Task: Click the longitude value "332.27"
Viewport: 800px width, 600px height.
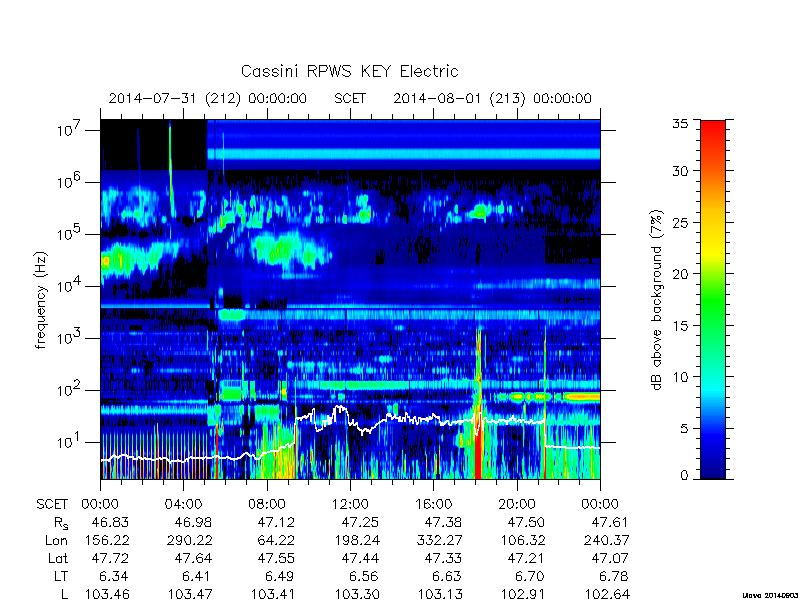Action: [x=440, y=540]
